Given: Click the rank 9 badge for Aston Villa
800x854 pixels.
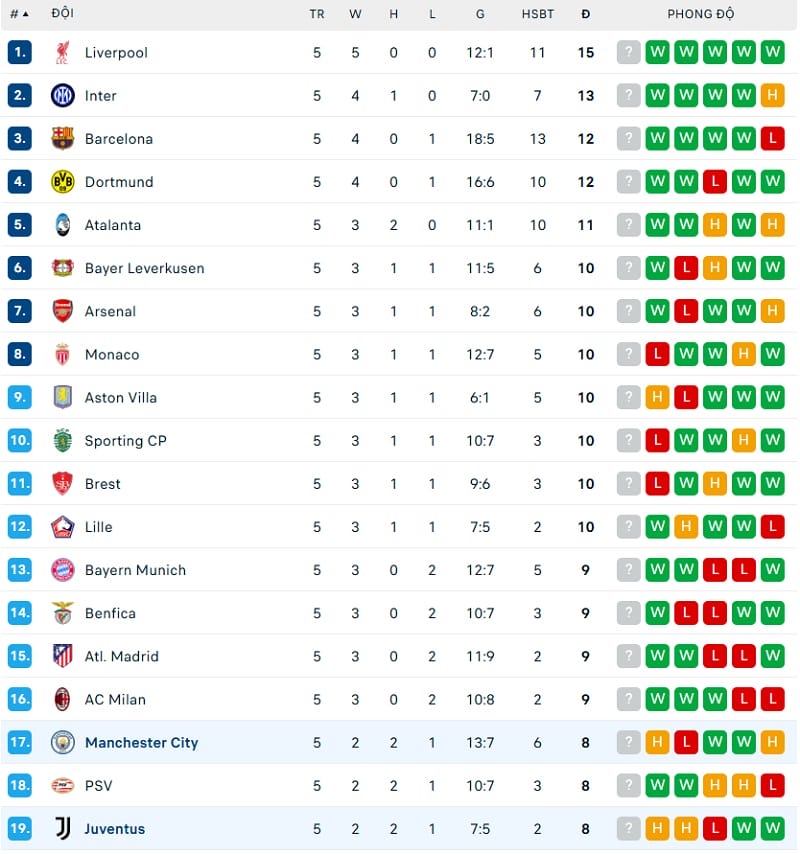Looking at the screenshot, I should tap(20, 397).
